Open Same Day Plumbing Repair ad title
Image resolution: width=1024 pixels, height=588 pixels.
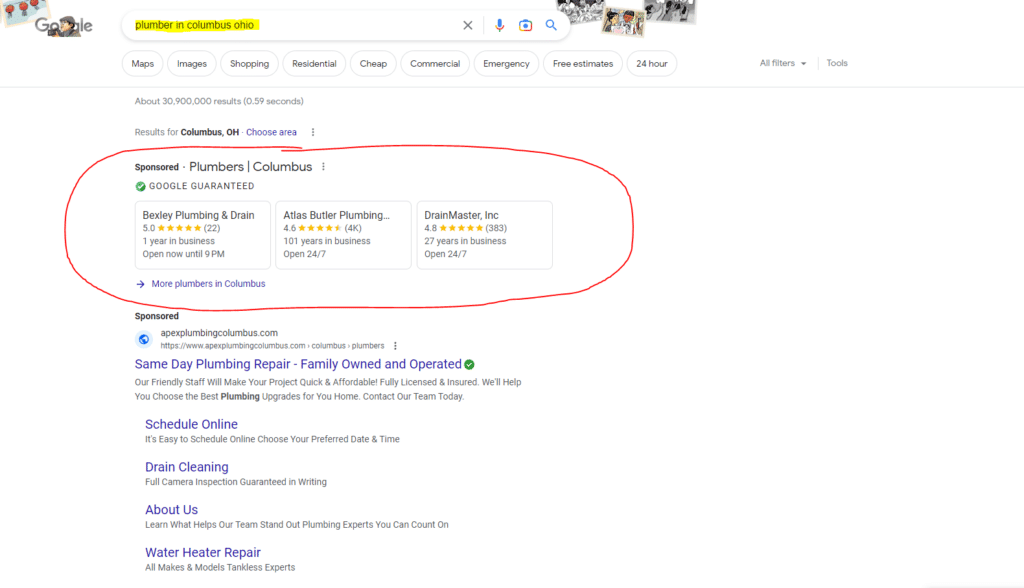tap(298, 365)
